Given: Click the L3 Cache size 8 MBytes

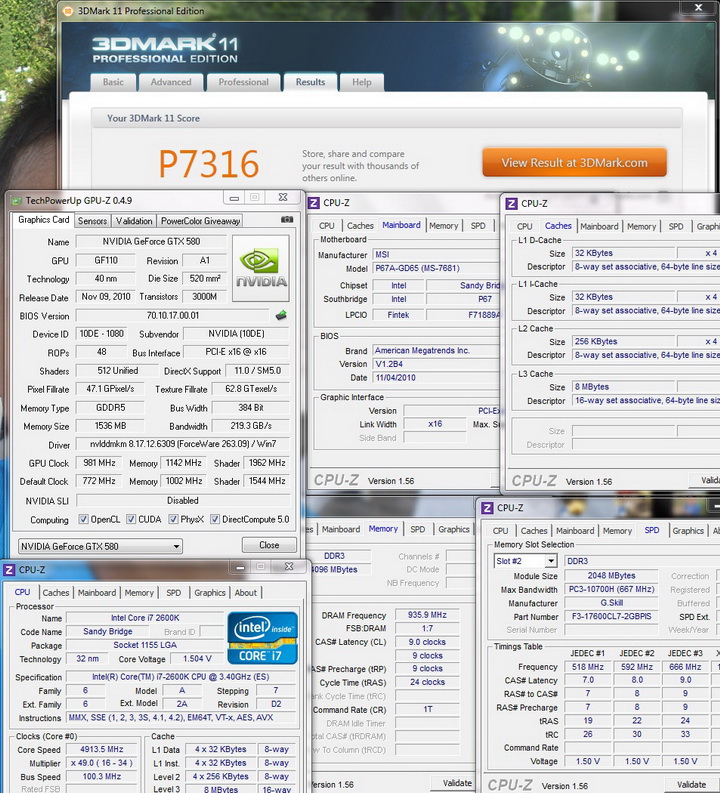Looking at the screenshot, I should (623, 387).
